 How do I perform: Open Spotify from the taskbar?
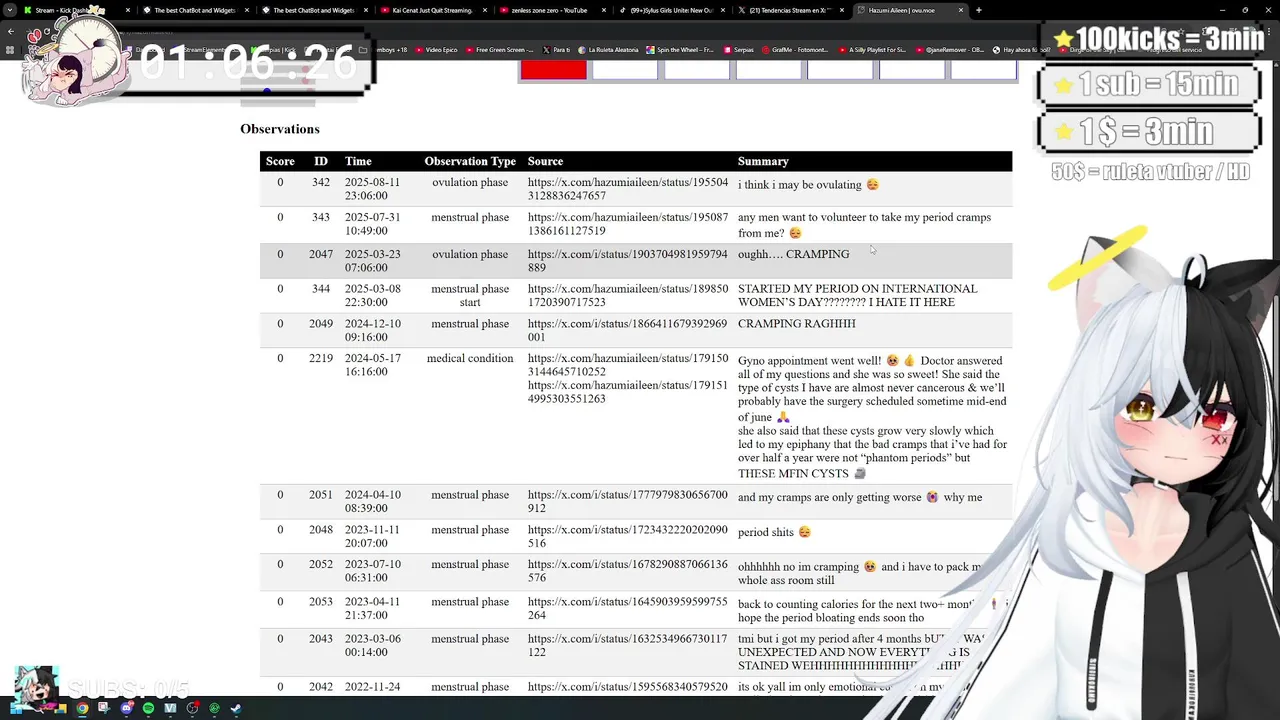click(148, 708)
